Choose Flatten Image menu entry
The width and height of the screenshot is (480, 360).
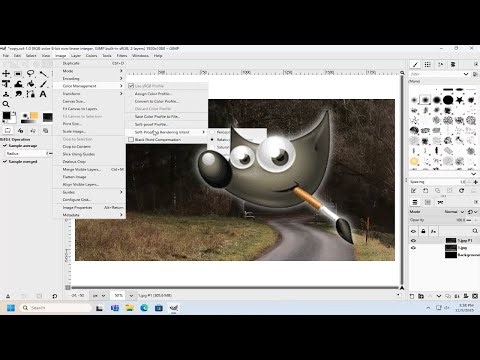tap(90, 177)
